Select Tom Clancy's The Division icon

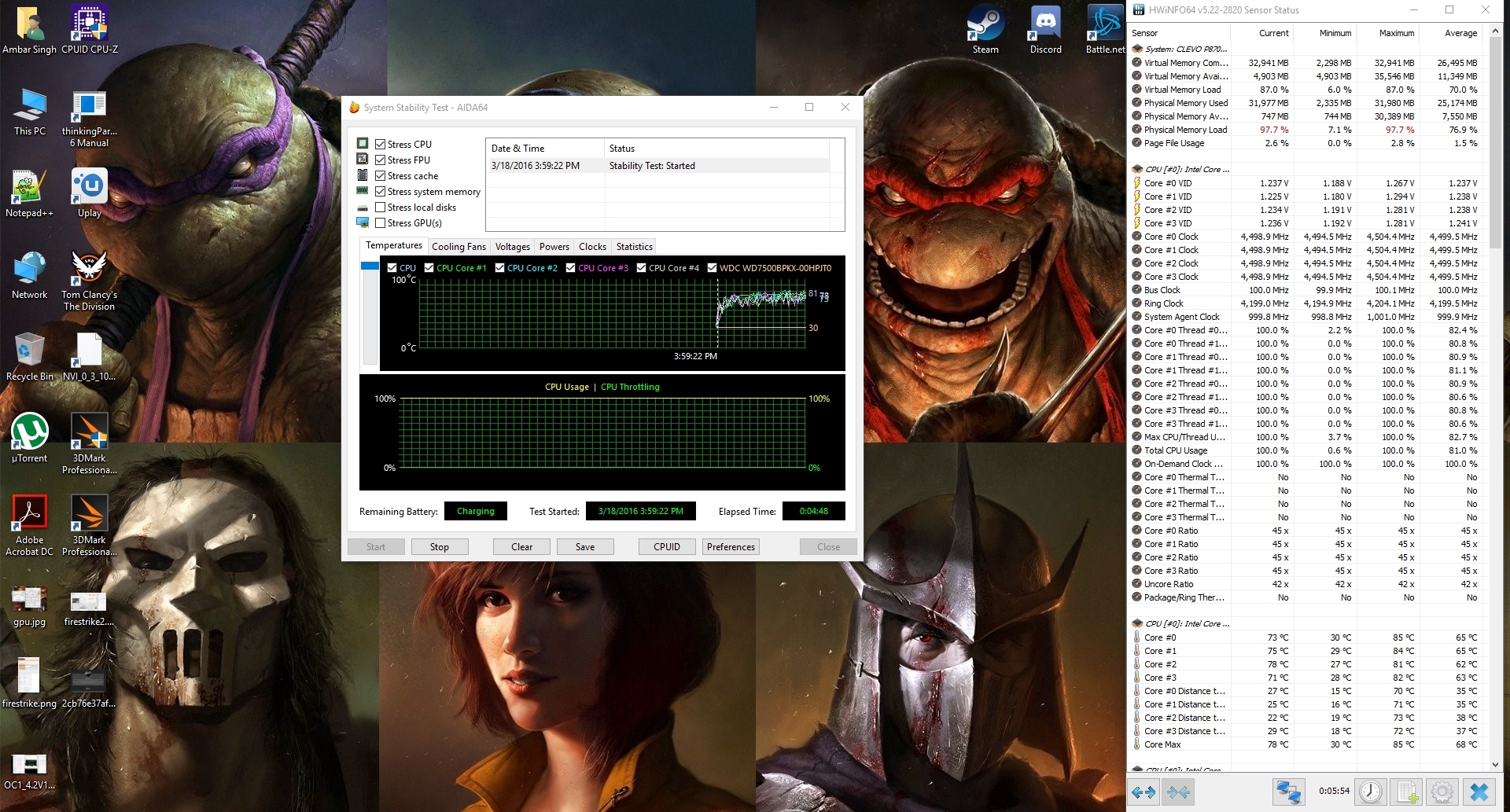(x=90, y=281)
